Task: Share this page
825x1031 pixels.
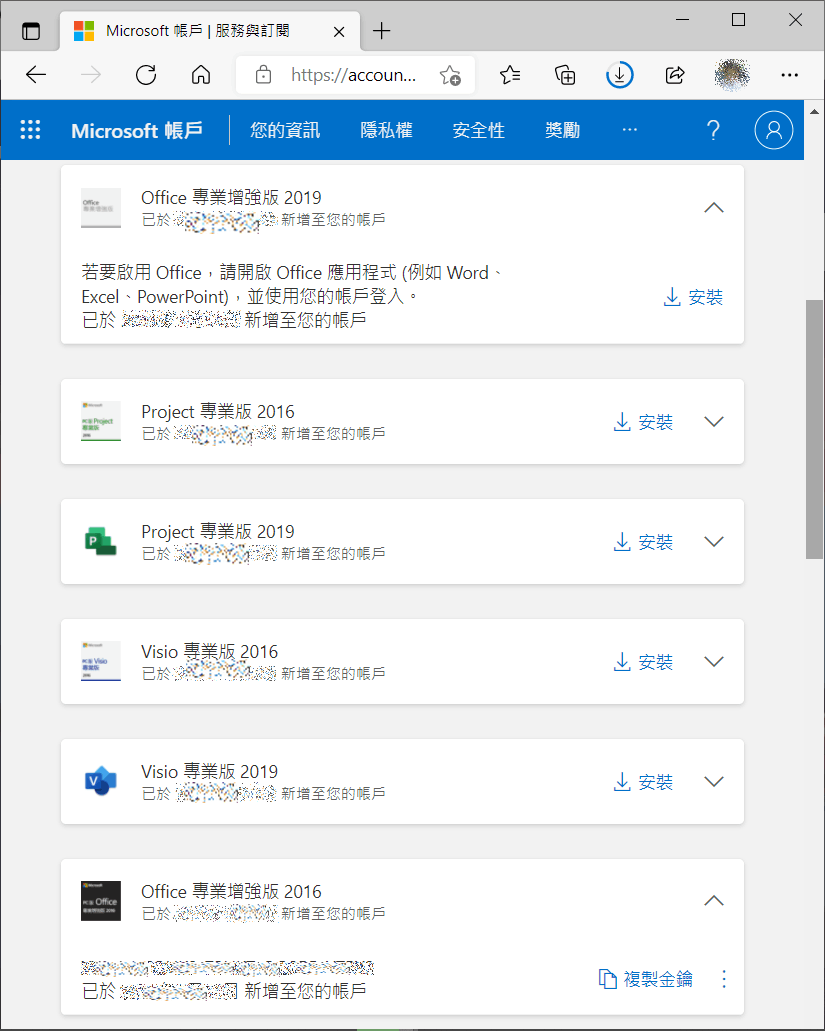Action: [675, 75]
